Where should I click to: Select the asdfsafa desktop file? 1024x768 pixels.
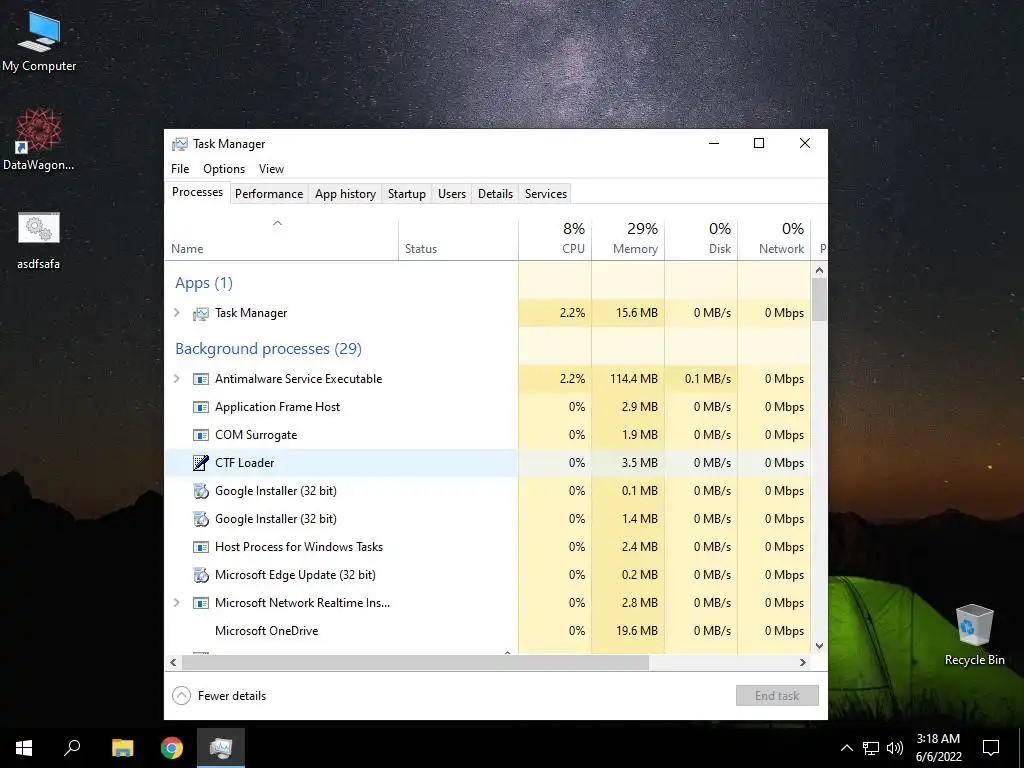click(39, 240)
